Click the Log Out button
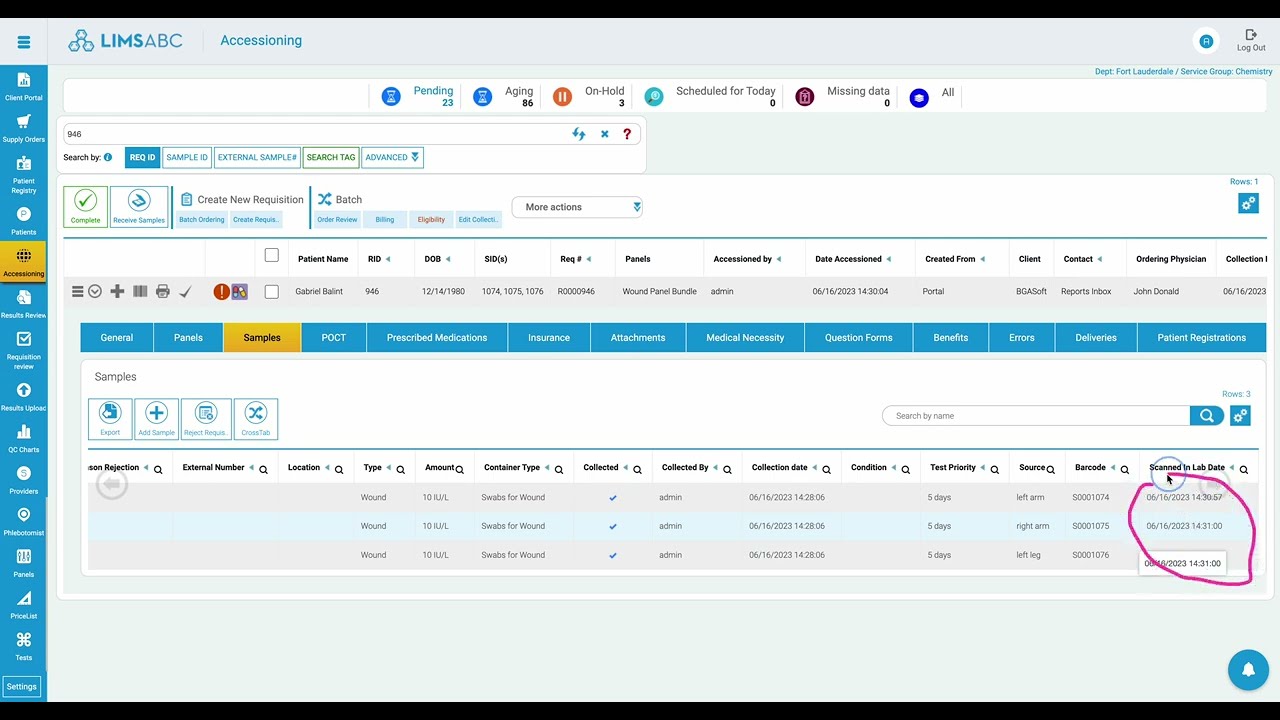Screen dimensions: 1280x720 click(x=1251, y=41)
